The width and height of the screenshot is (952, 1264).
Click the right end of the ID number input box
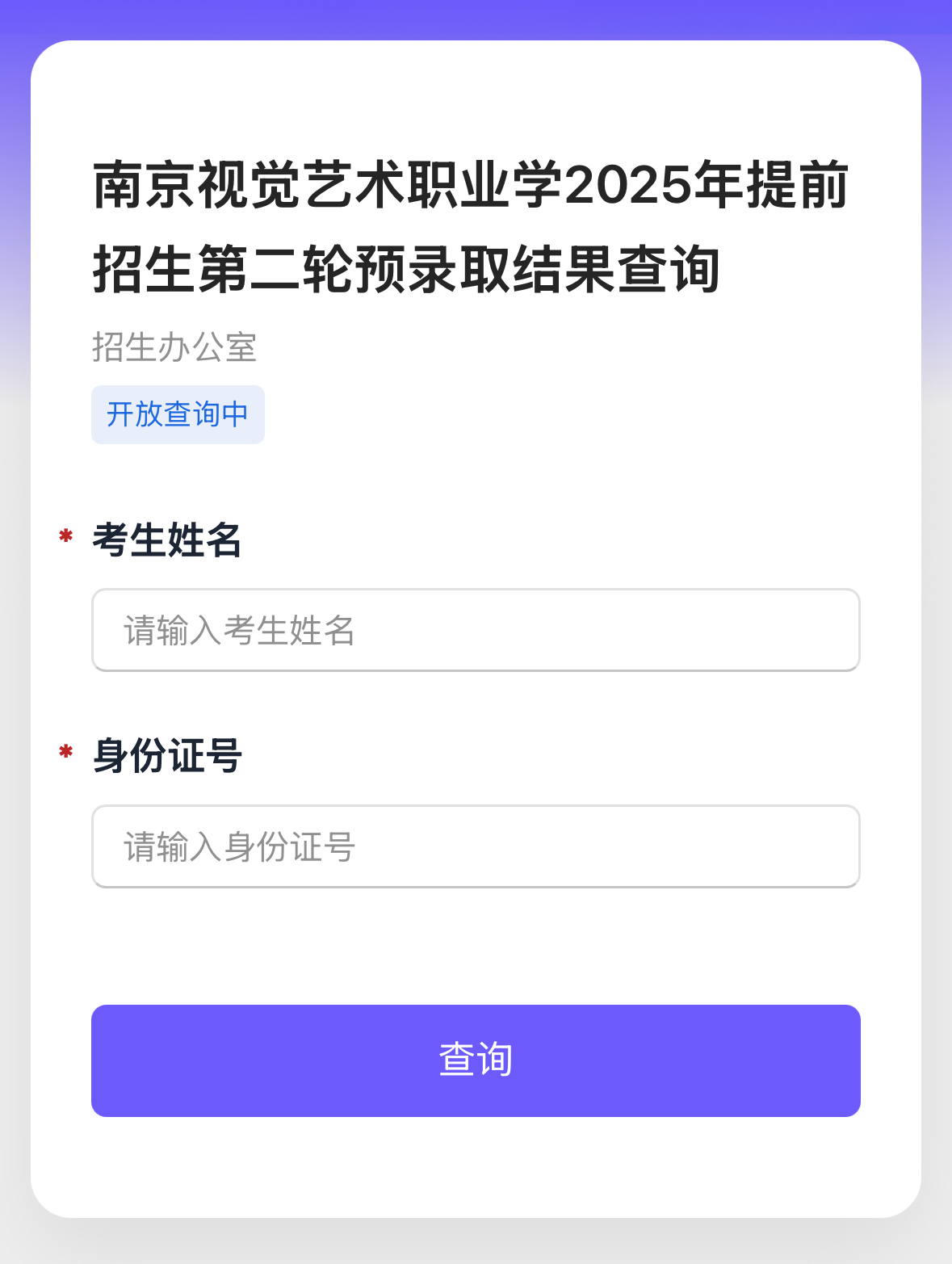click(x=832, y=846)
